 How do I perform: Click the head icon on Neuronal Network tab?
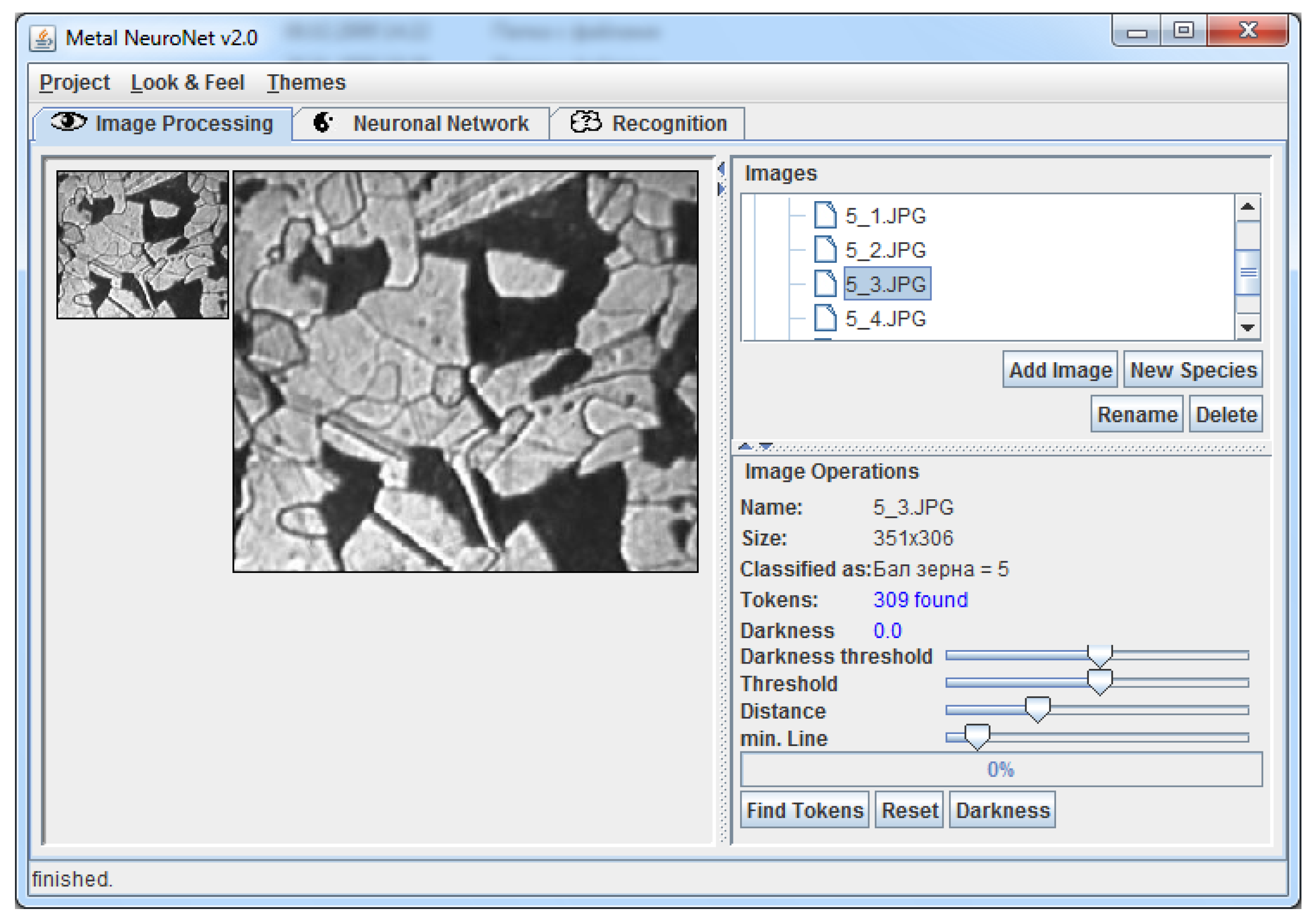pos(324,122)
